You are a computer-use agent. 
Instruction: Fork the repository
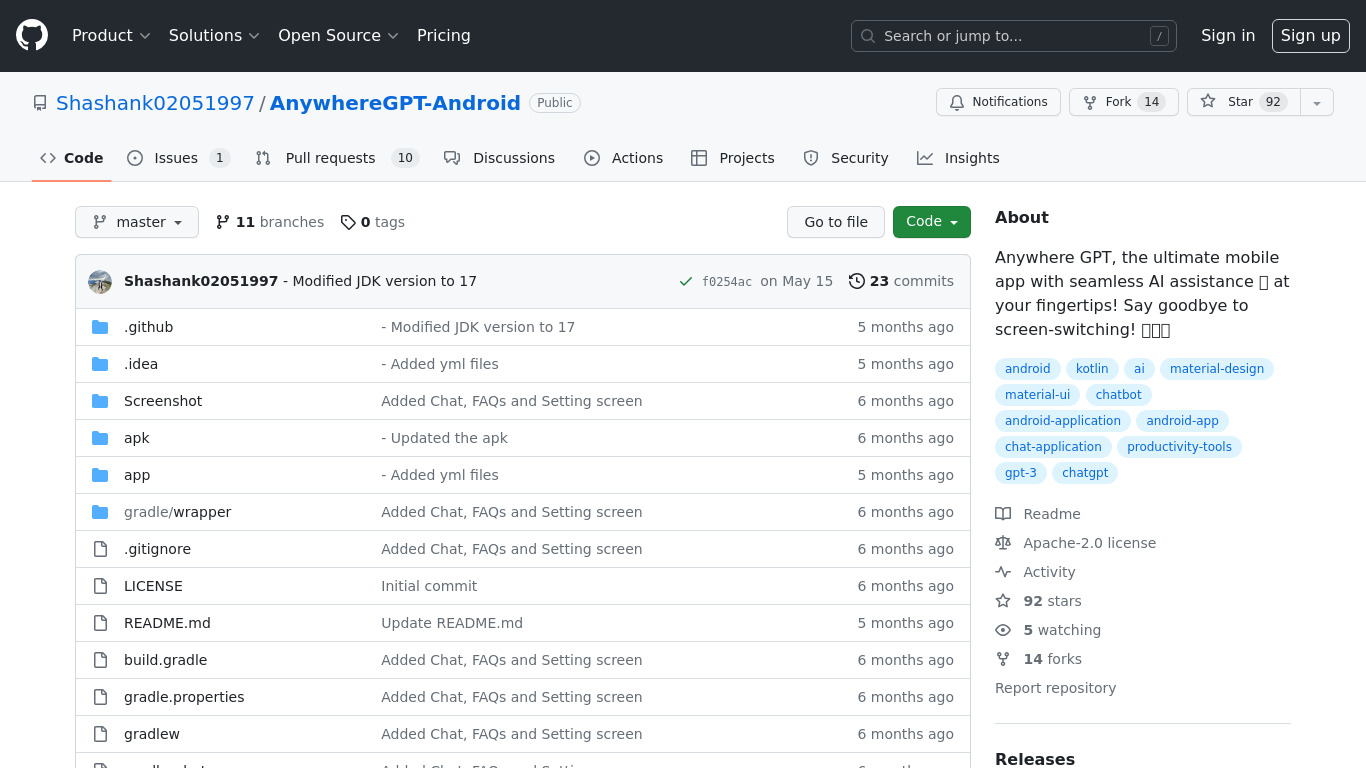pyautogui.click(x=1124, y=102)
